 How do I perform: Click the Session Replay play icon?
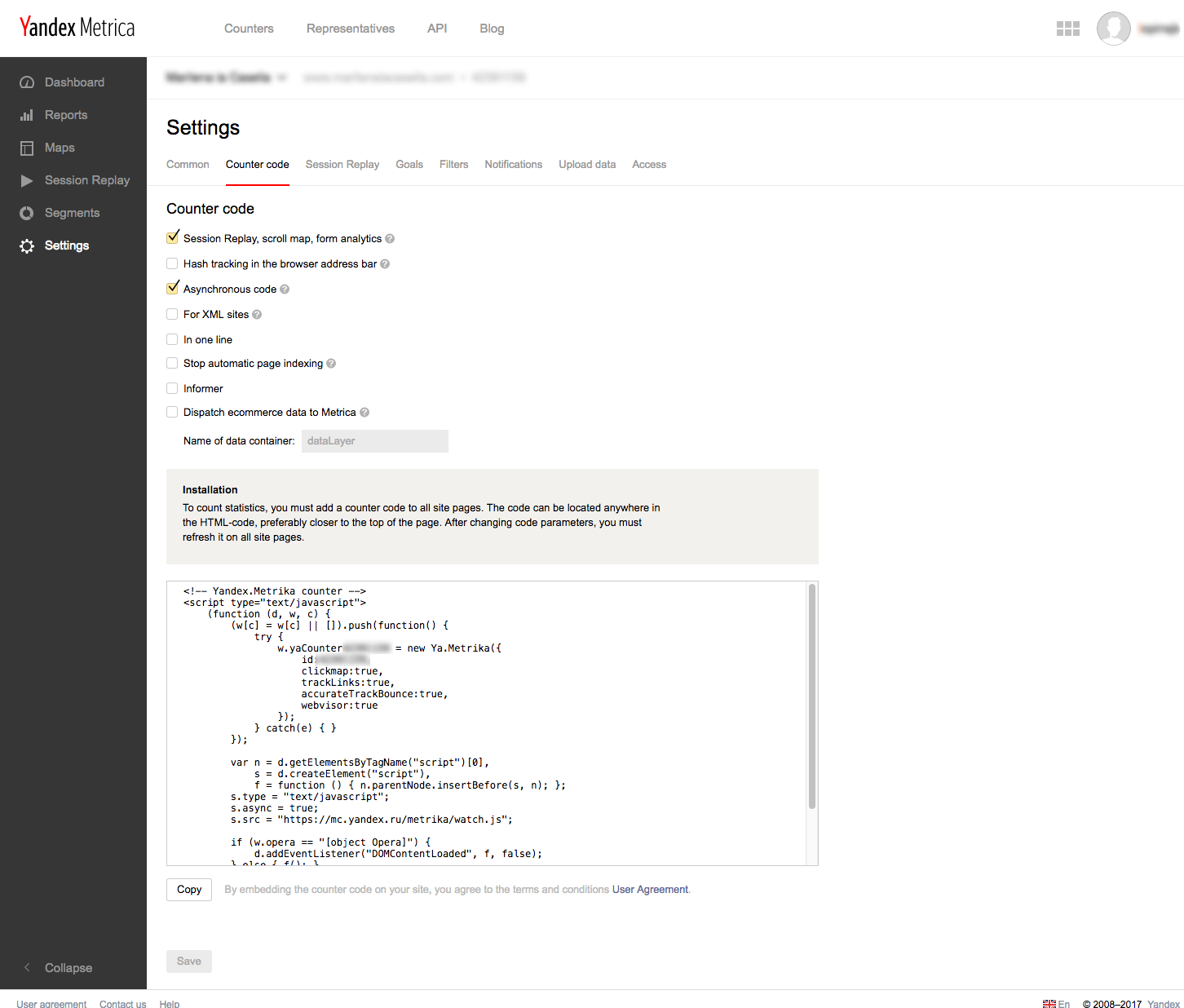tap(27, 180)
